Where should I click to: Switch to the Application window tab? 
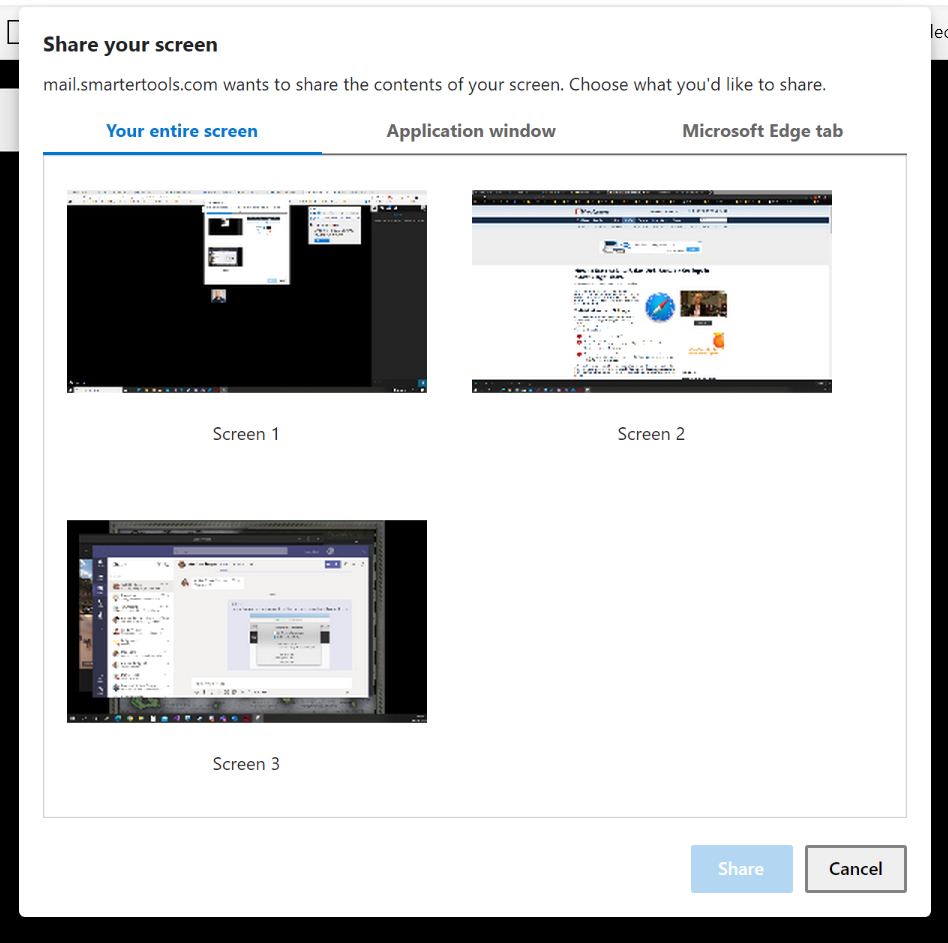[470, 131]
